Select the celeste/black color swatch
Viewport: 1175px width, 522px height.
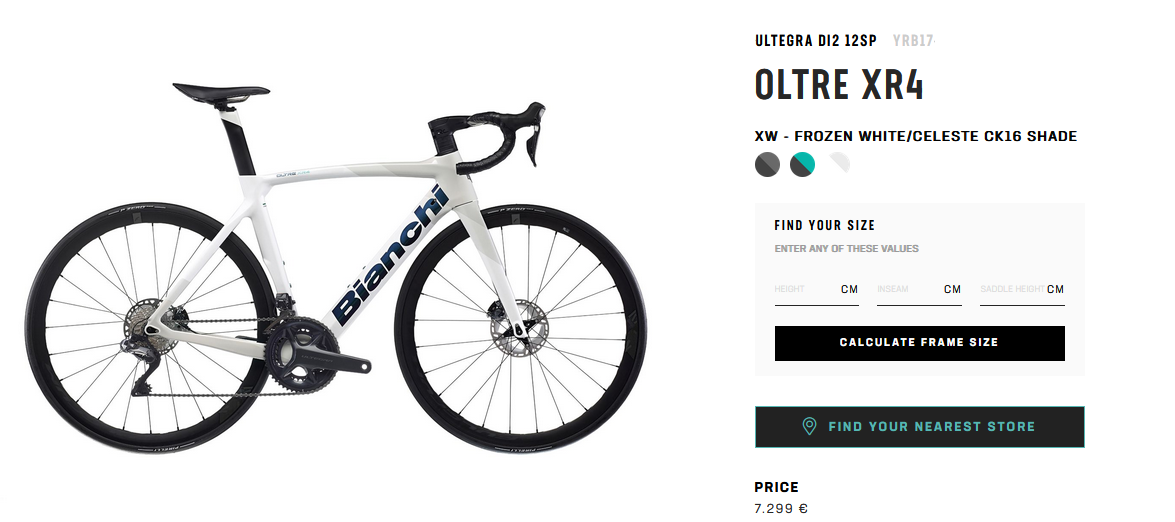tap(803, 164)
